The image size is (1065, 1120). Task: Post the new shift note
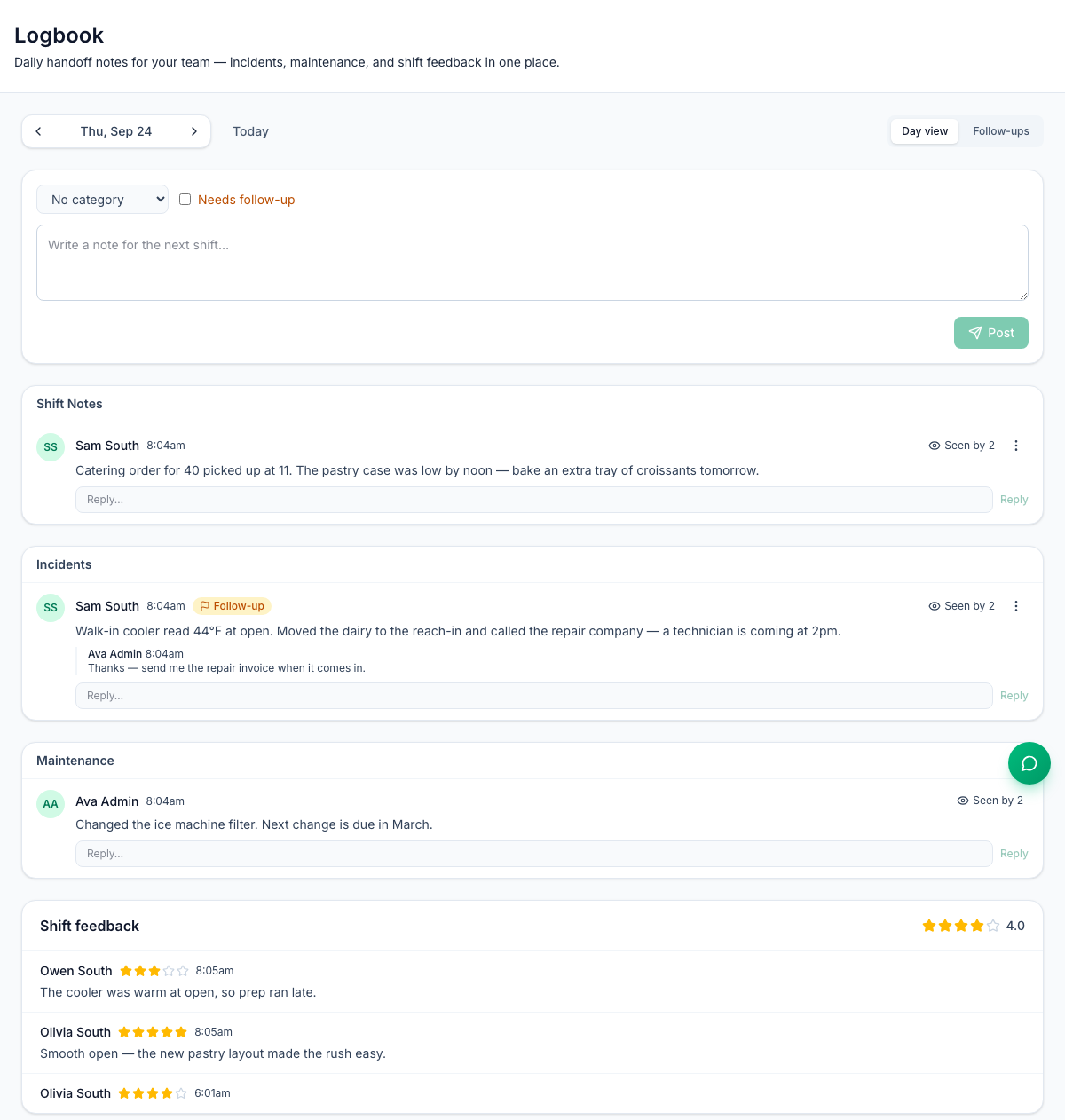point(991,333)
